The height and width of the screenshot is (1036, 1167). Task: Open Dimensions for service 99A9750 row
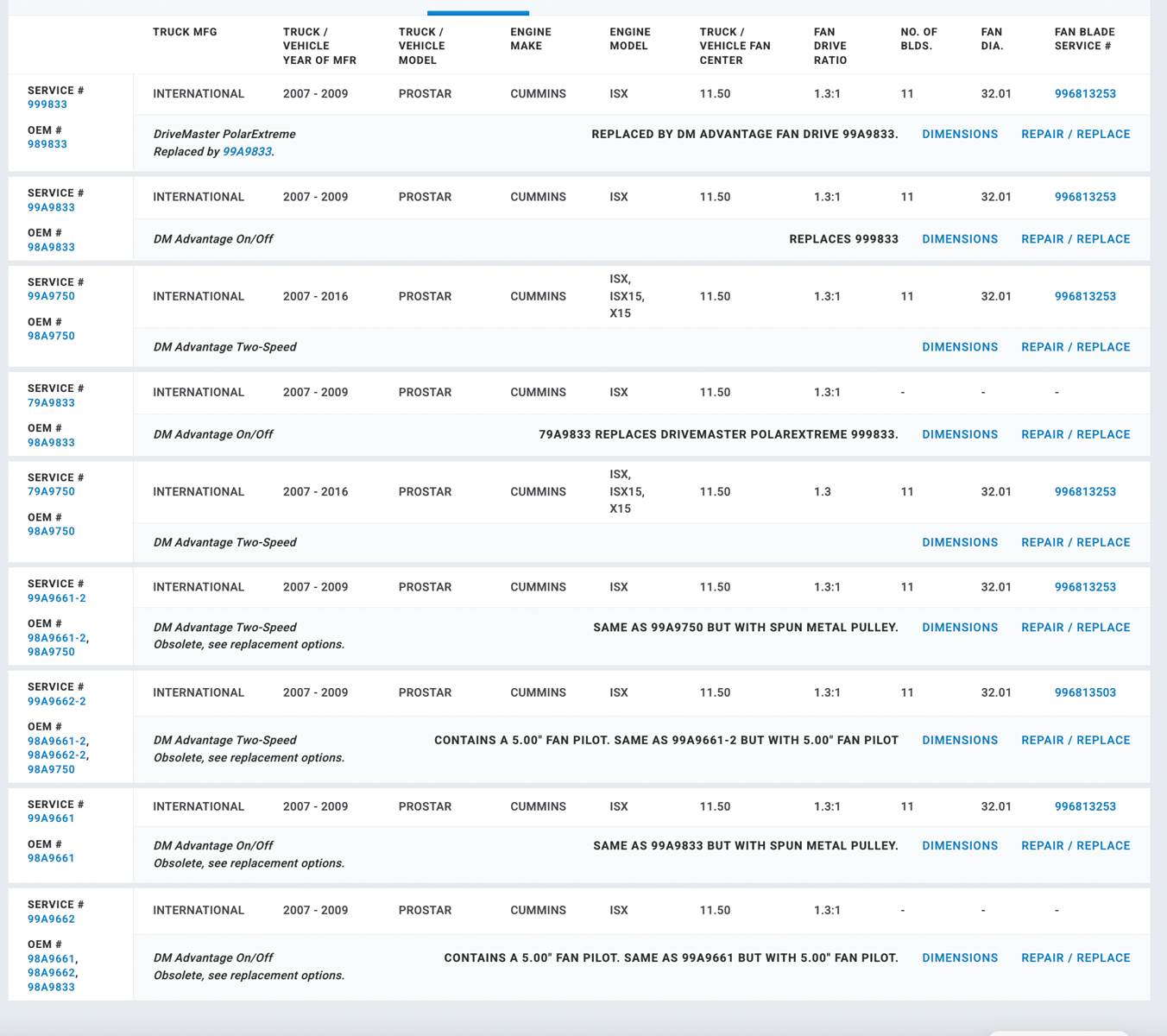960,347
